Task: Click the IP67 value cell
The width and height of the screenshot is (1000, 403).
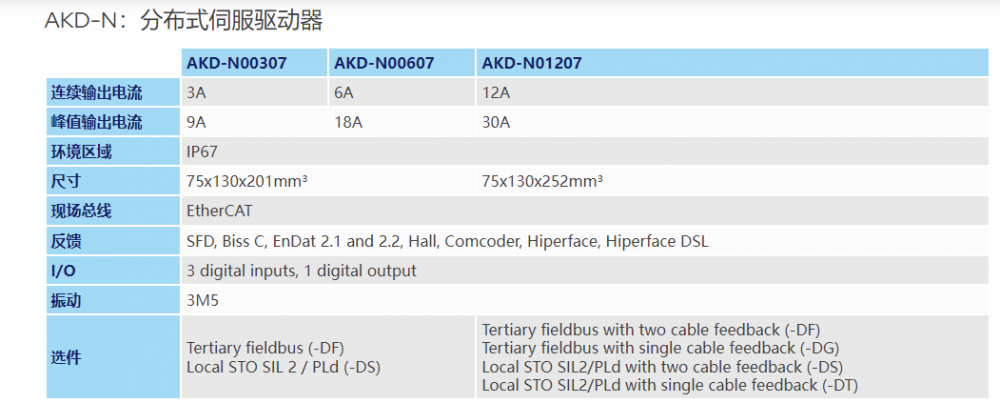Action: click(x=202, y=152)
